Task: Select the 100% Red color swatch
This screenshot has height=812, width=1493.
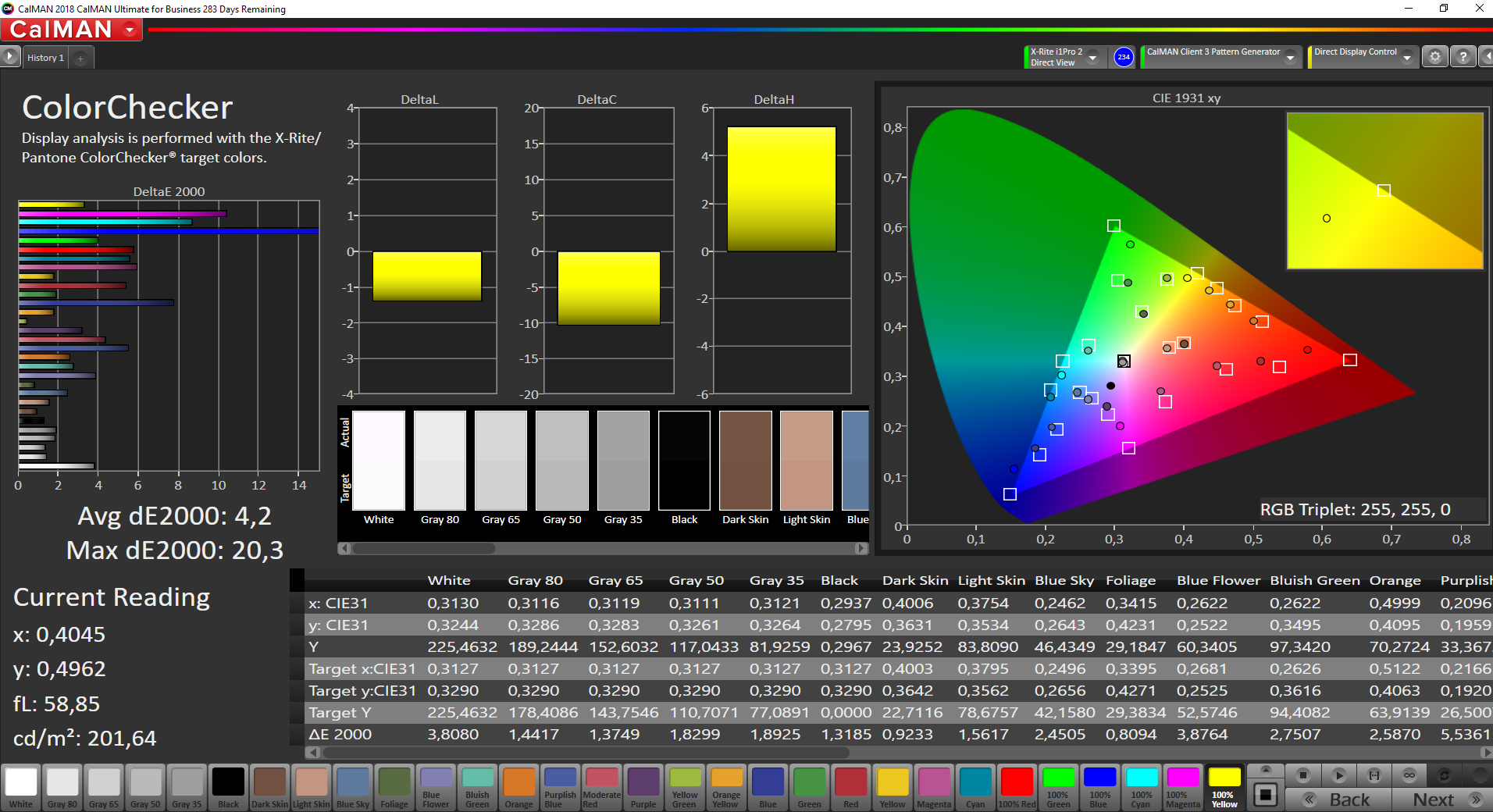Action: [x=1017, y=787]
